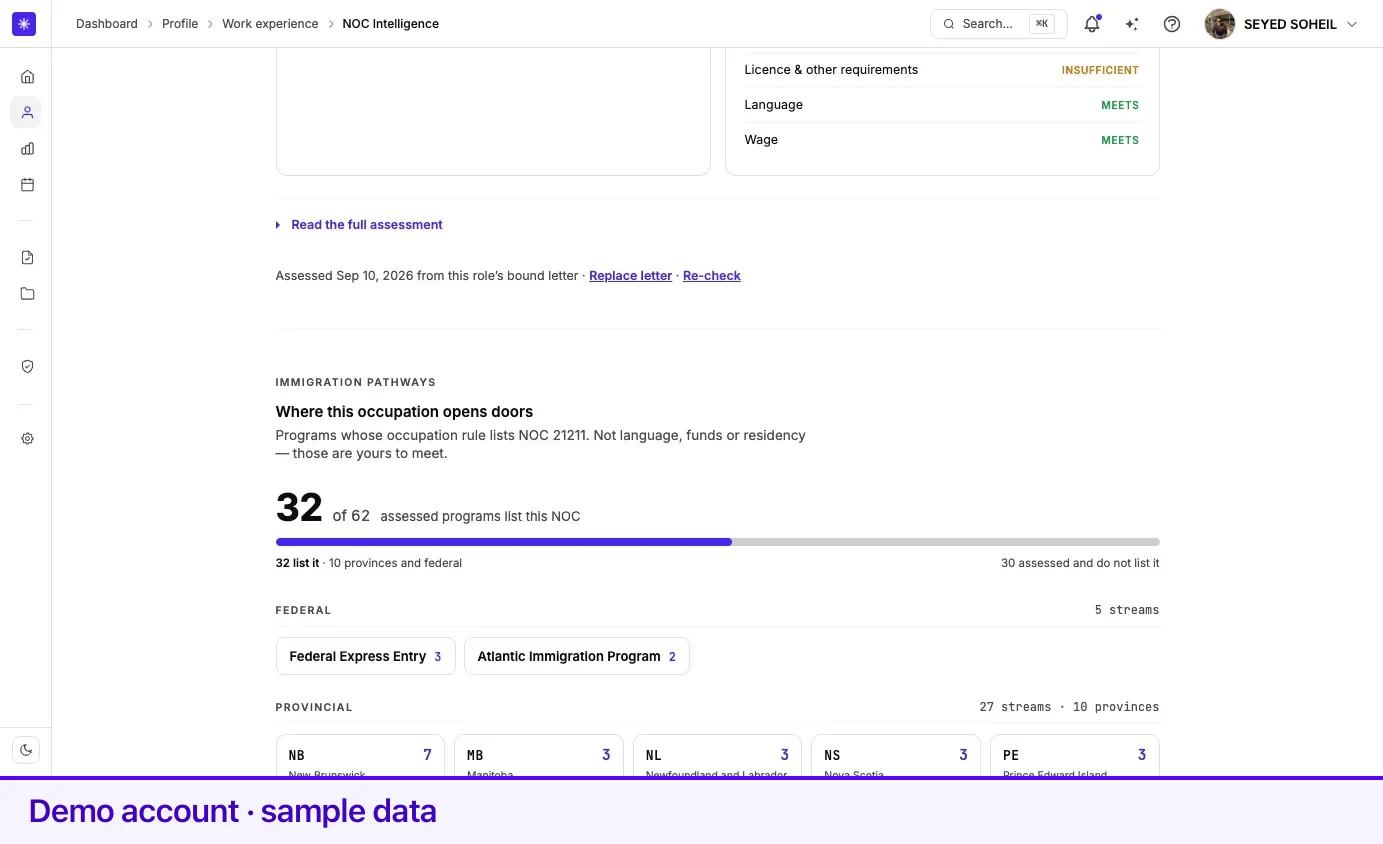Toggle dark mode moon icon
The image size is (1383, 844).
pyautogui.click(x=26, y=749)
